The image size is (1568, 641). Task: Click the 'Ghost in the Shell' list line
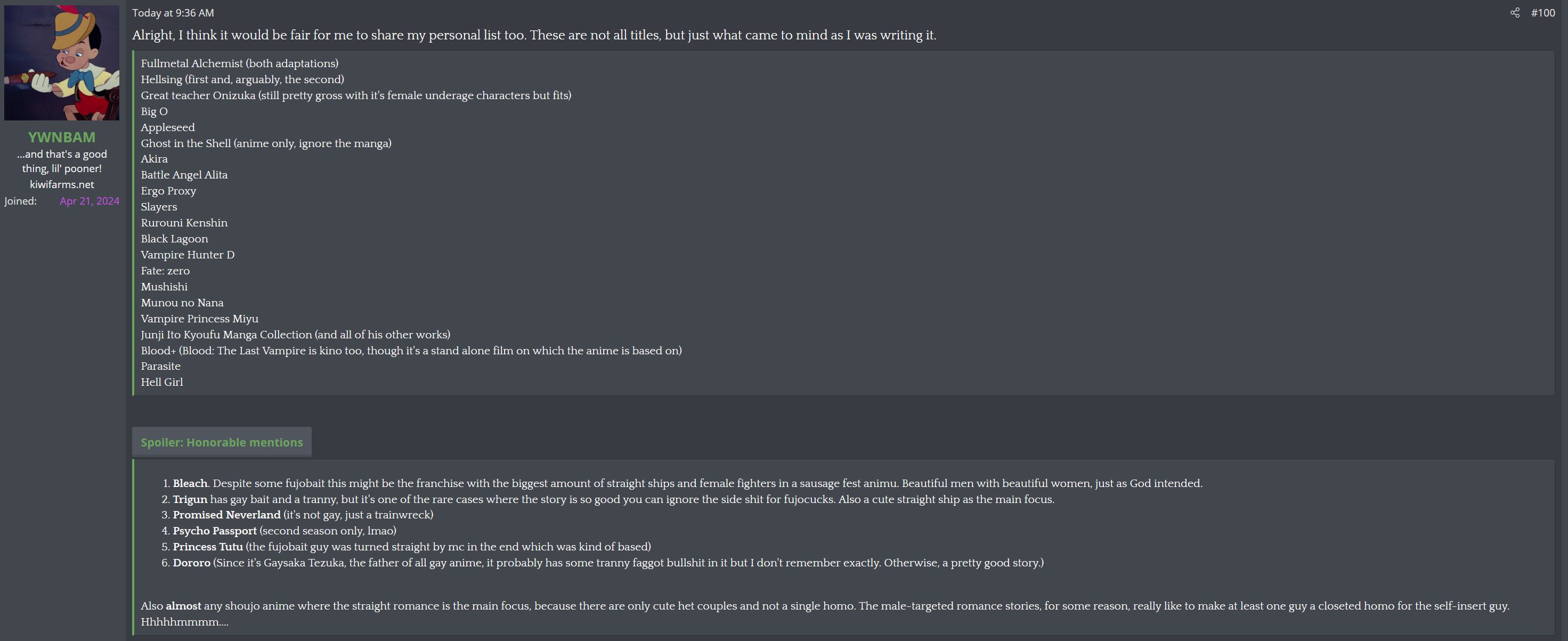click(x=266, y=143)
